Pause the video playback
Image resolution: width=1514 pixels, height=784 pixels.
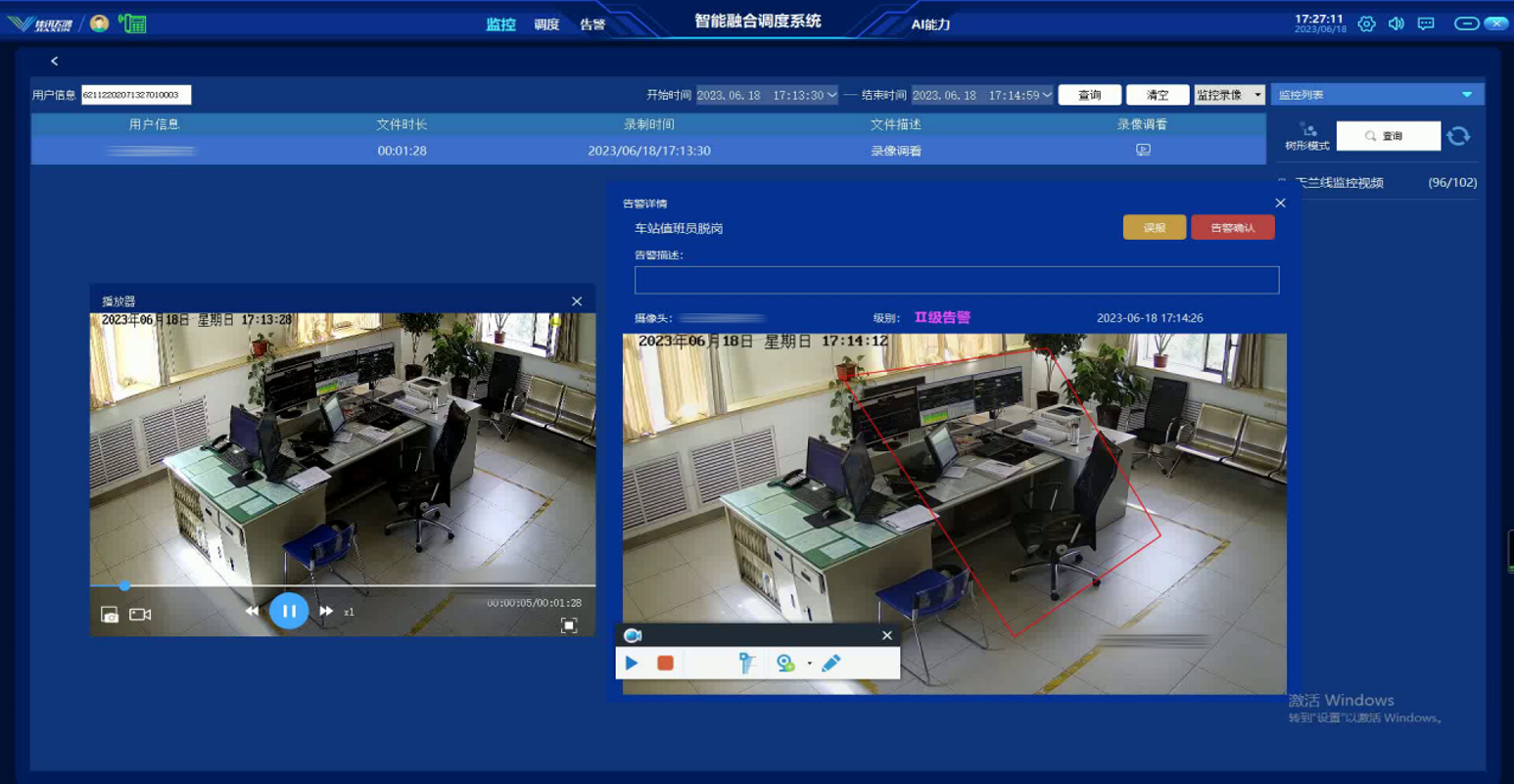point(289,611)
